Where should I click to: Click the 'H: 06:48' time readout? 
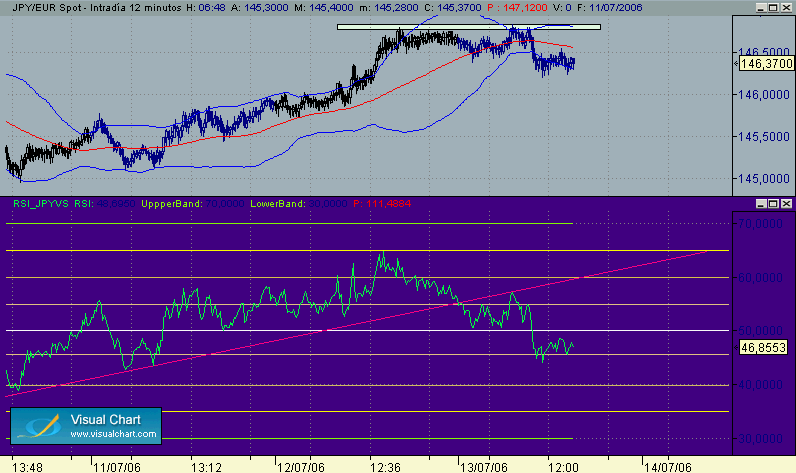[206, 8]
